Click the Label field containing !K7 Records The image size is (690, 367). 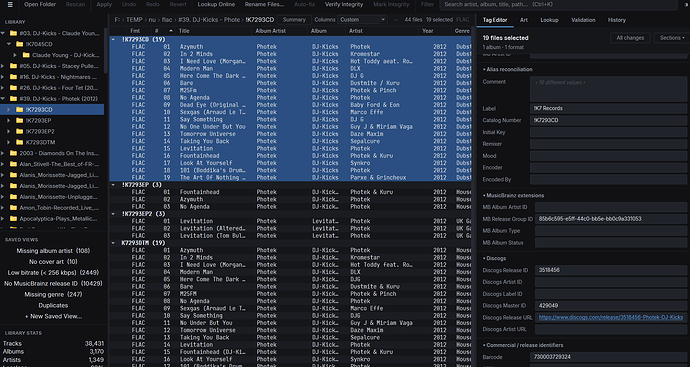click(x=608, y=108)
